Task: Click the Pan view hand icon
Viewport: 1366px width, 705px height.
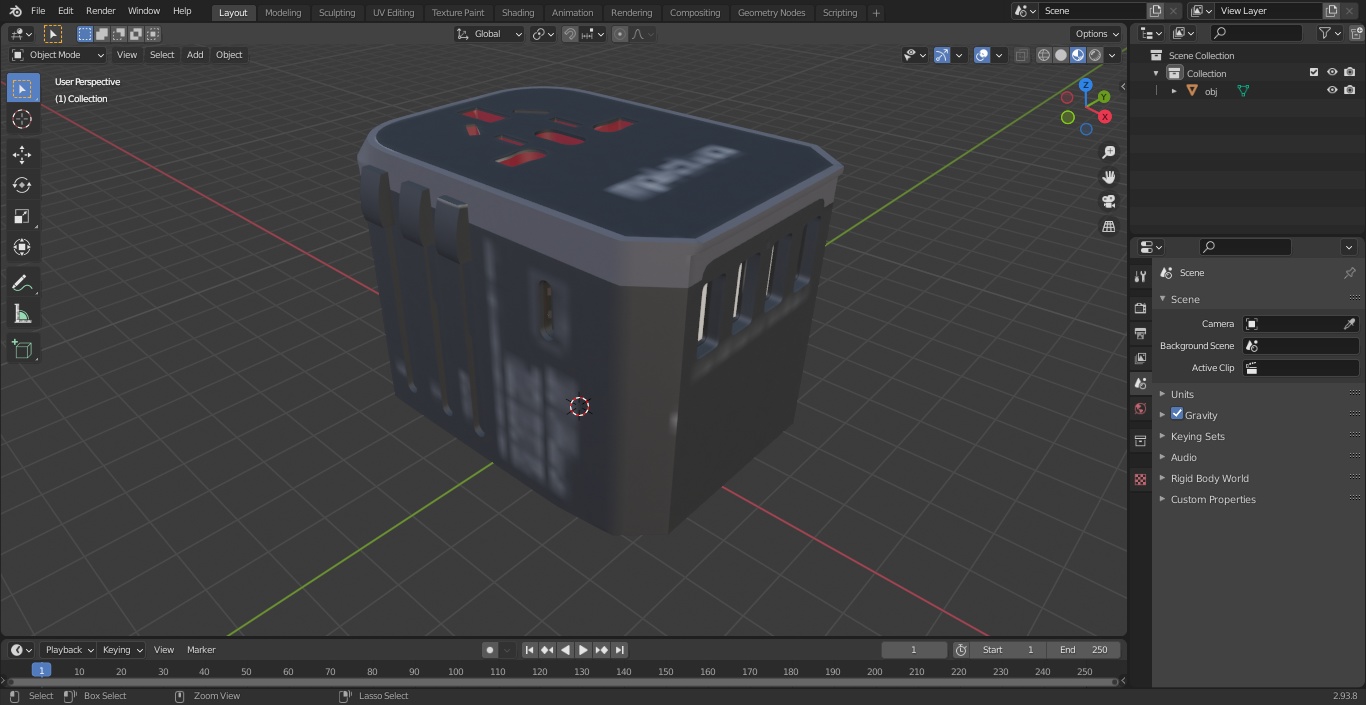Action: [x=1108, y=177]
